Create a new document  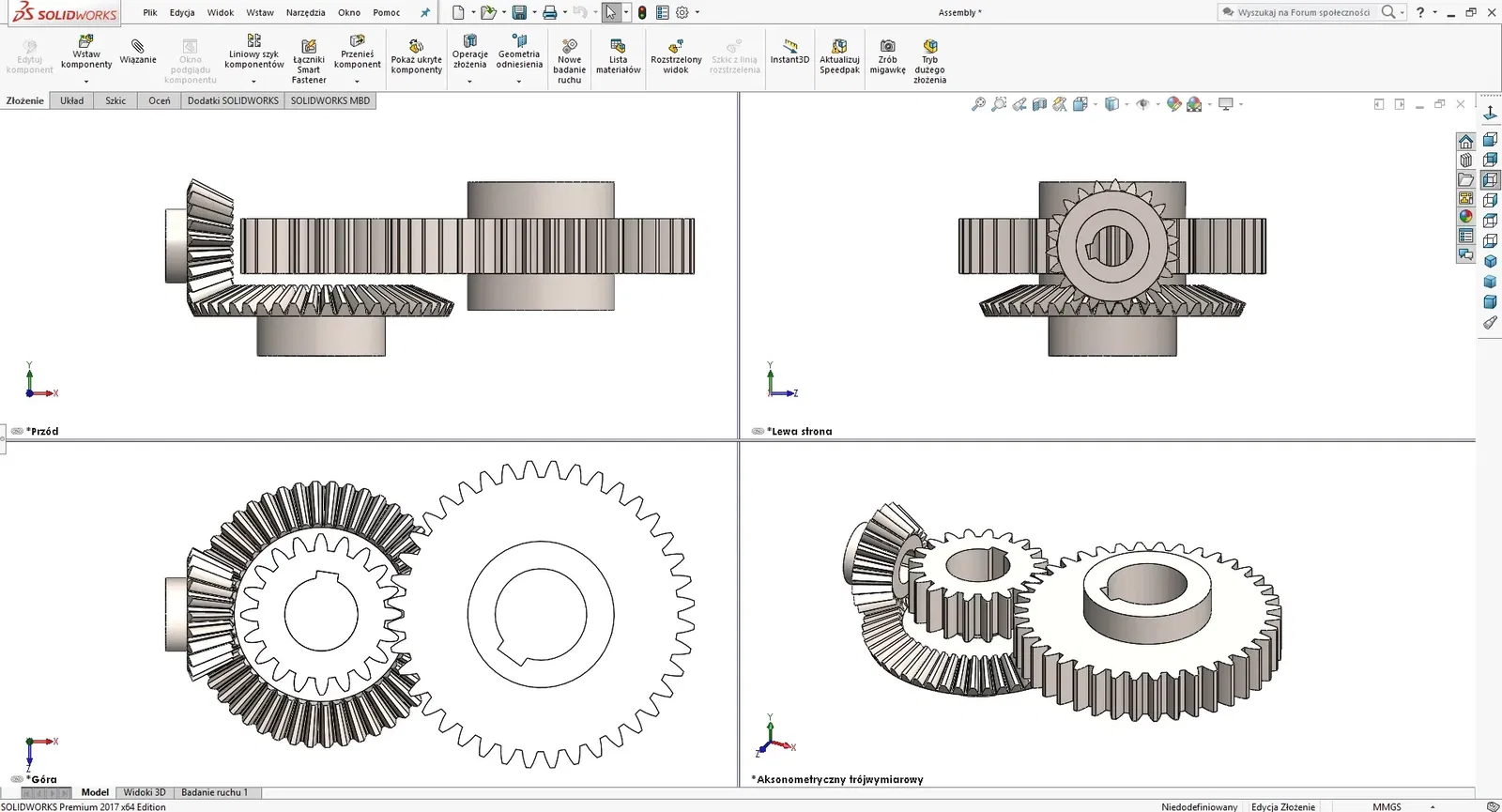tap(458, 12)
